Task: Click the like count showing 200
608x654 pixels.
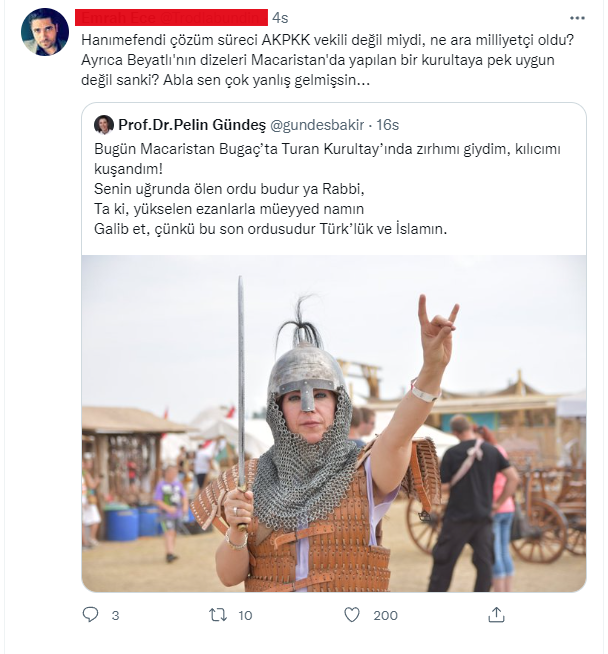Action: click(385, 616)
